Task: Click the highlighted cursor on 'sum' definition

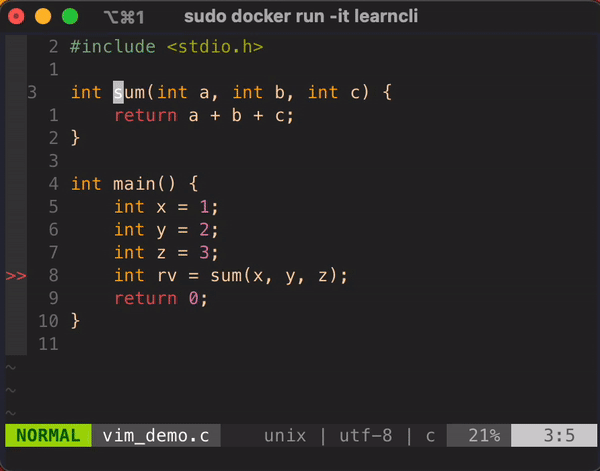Action: click(x=118, y=92)
